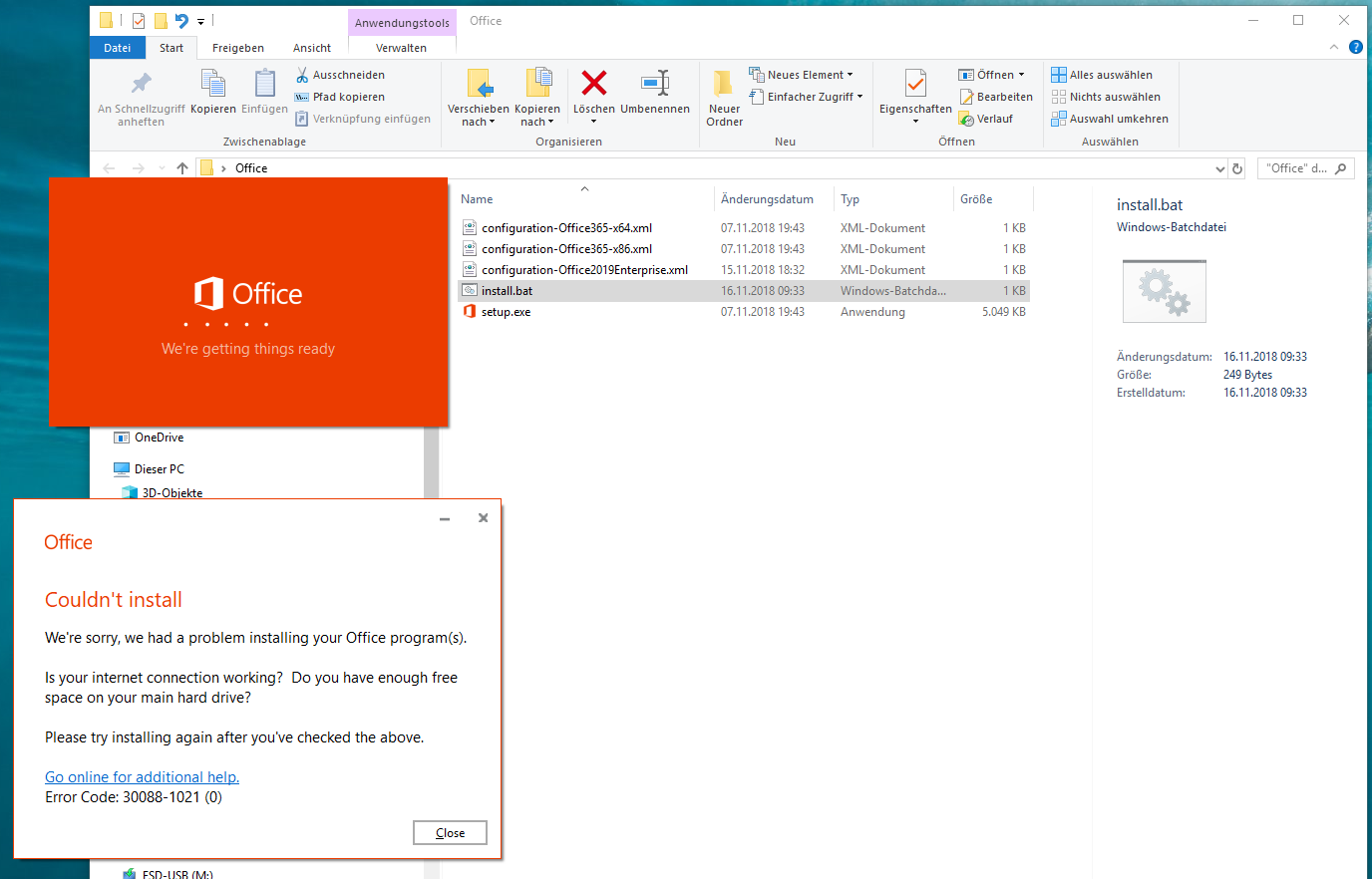Click Alles auswählen
Image resolution: width=1372 pixels, height=879 pixels.
pyautogui.click(x=1102, y=75)
